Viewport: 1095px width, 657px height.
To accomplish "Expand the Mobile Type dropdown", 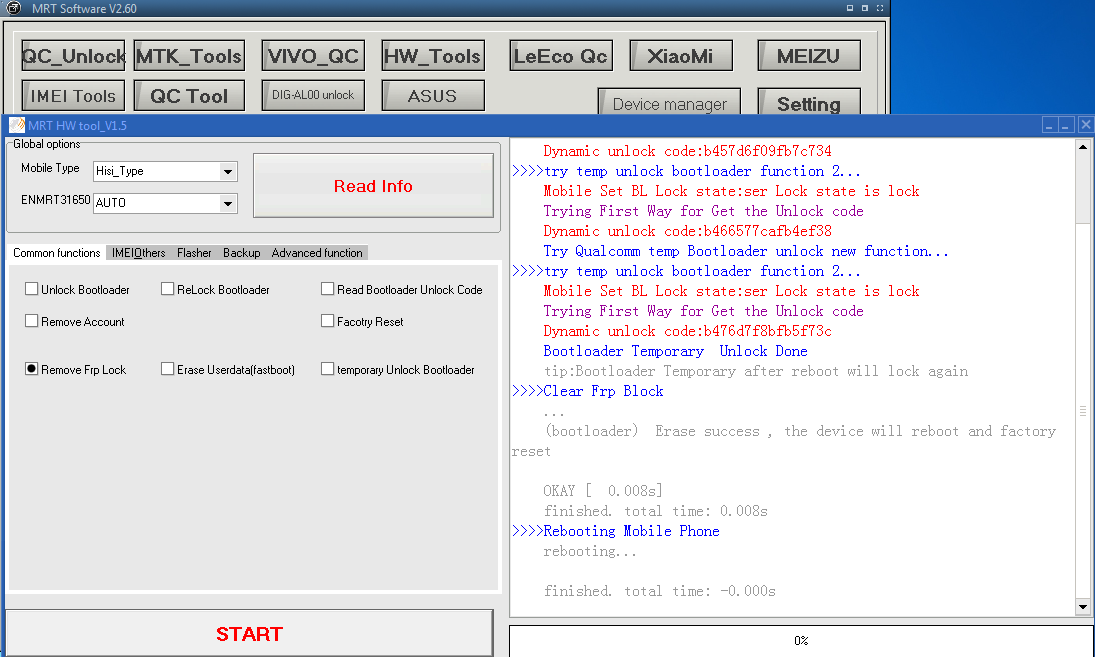I will [228, 171].
